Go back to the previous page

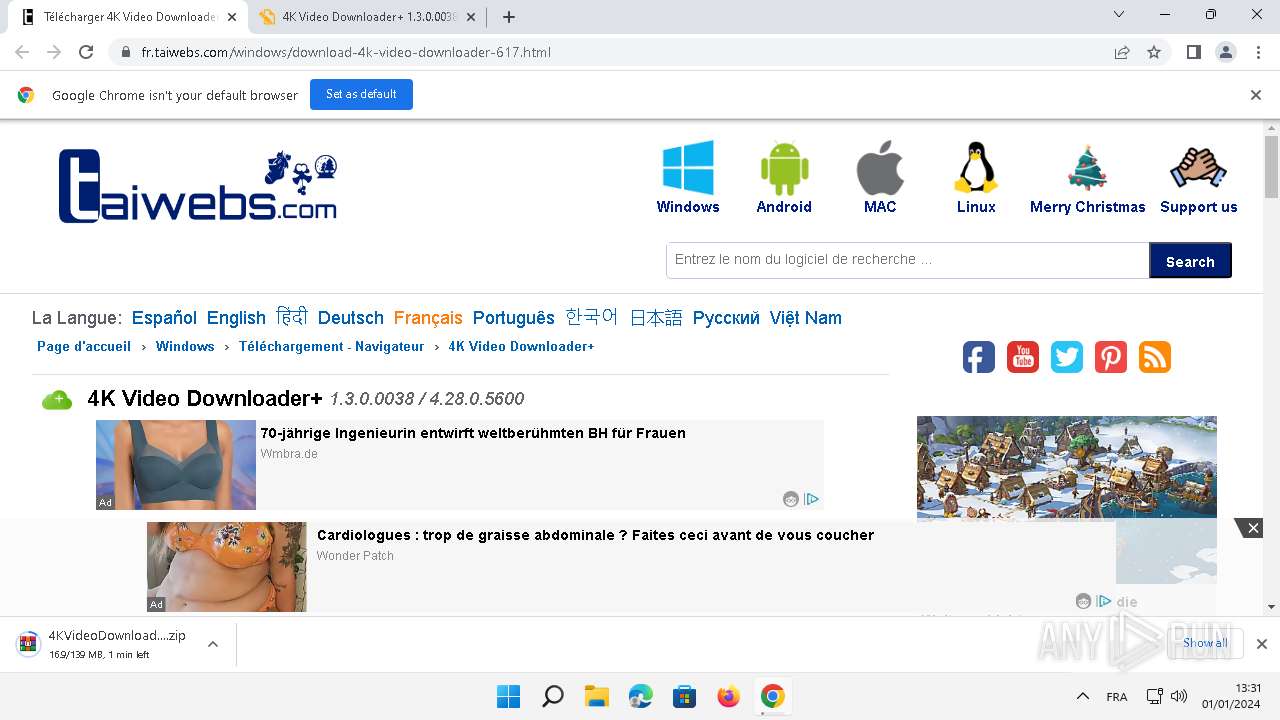tap(22, 52)
